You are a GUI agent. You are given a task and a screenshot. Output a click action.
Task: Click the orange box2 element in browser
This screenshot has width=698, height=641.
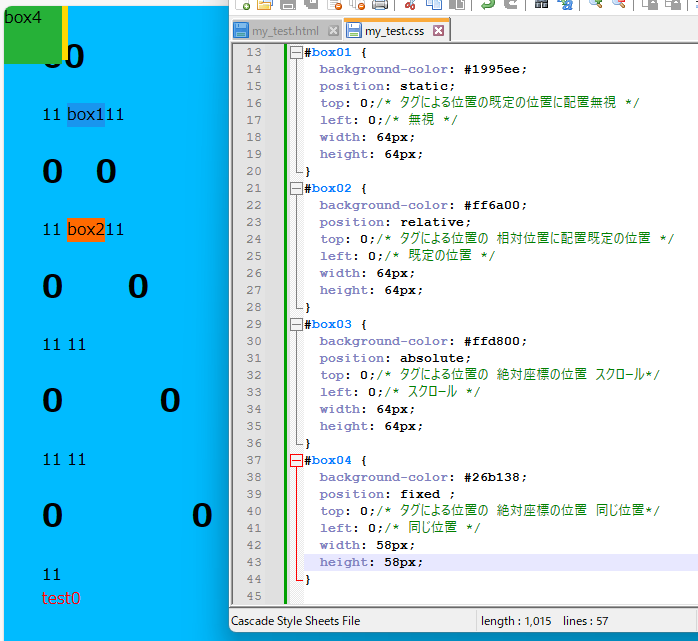click(86, 230)
